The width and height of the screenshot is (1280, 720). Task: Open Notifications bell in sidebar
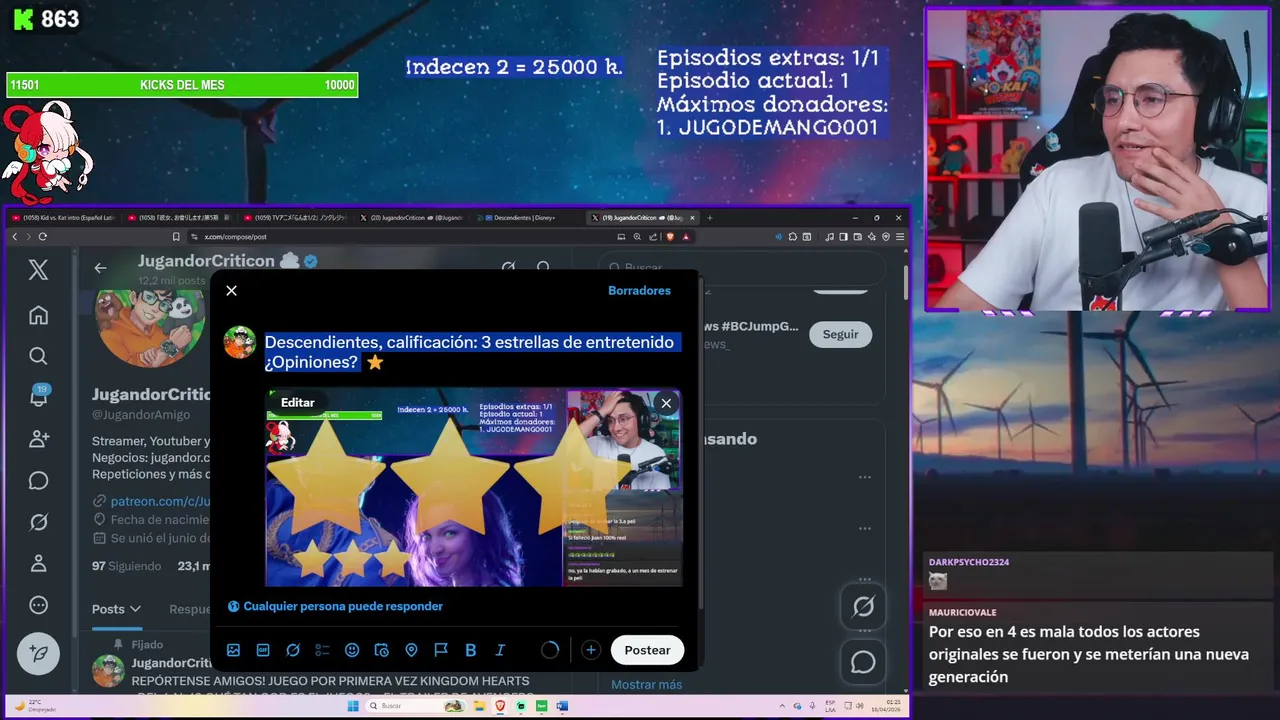(x=38, y=397)
